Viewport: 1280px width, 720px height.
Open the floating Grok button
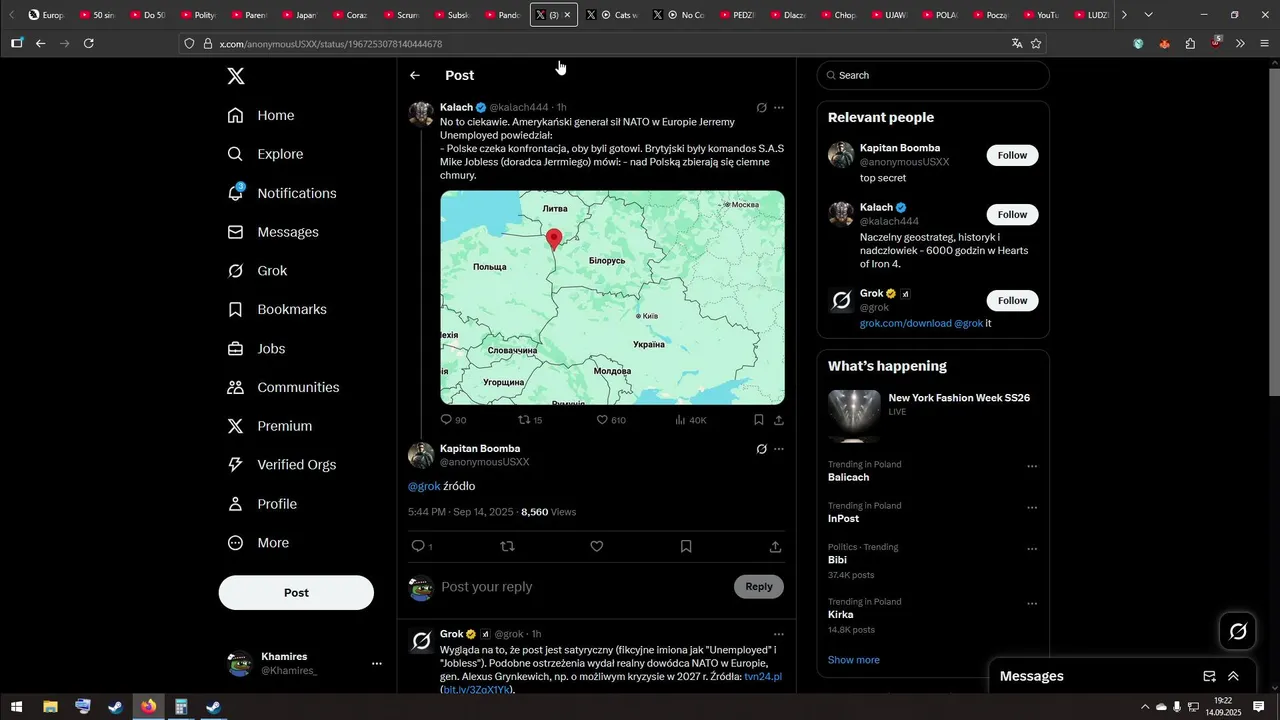[x=1238, y=631]
